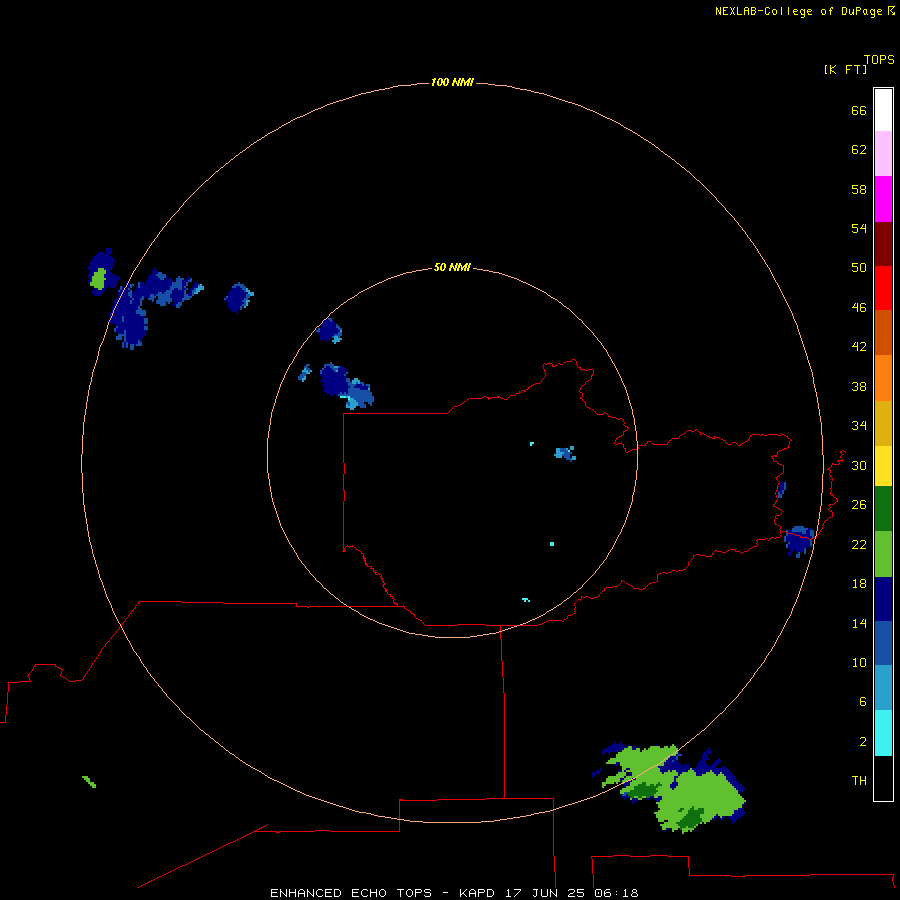Pick the dark orange legend swatch
The height and width of the screenshot is (900, 900).
click(883, 332)
